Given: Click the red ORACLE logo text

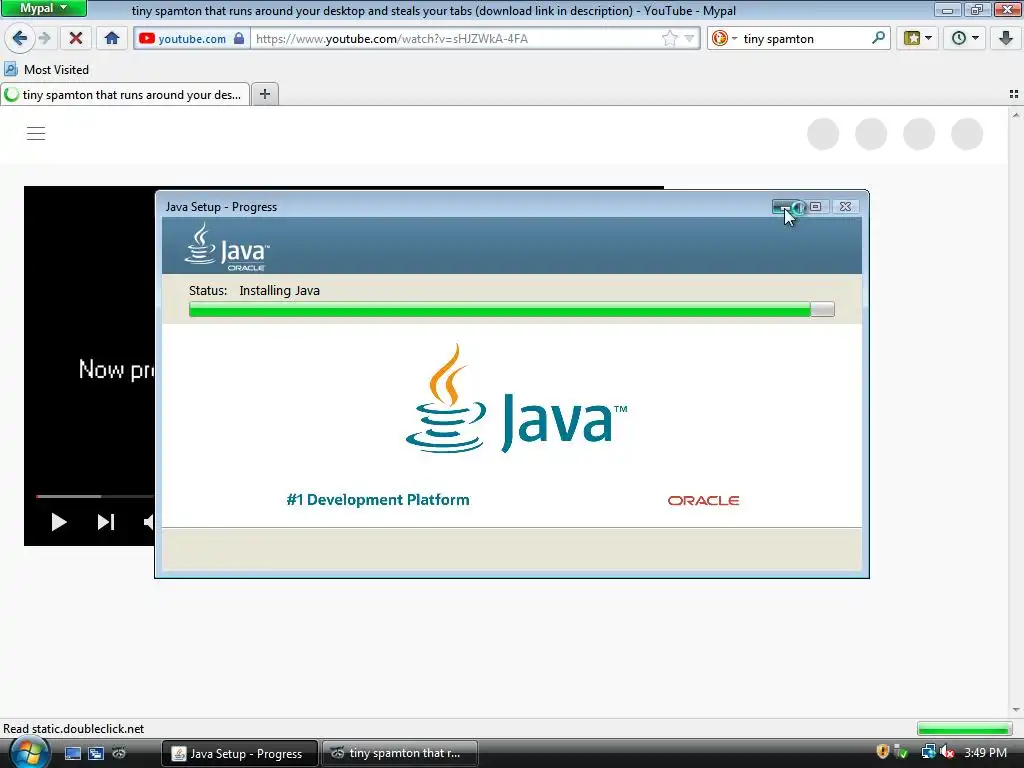Looking at the screenshot, I should [x=703, y=500].
